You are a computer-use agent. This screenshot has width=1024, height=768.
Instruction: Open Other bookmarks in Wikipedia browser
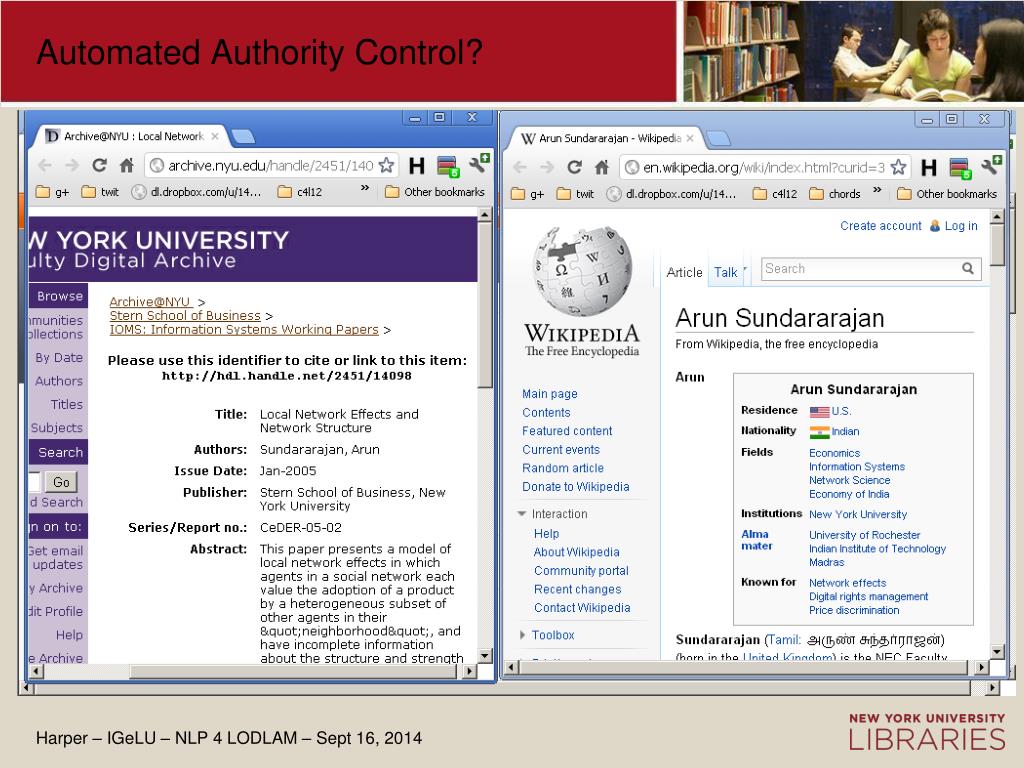(x=947, y=194)
